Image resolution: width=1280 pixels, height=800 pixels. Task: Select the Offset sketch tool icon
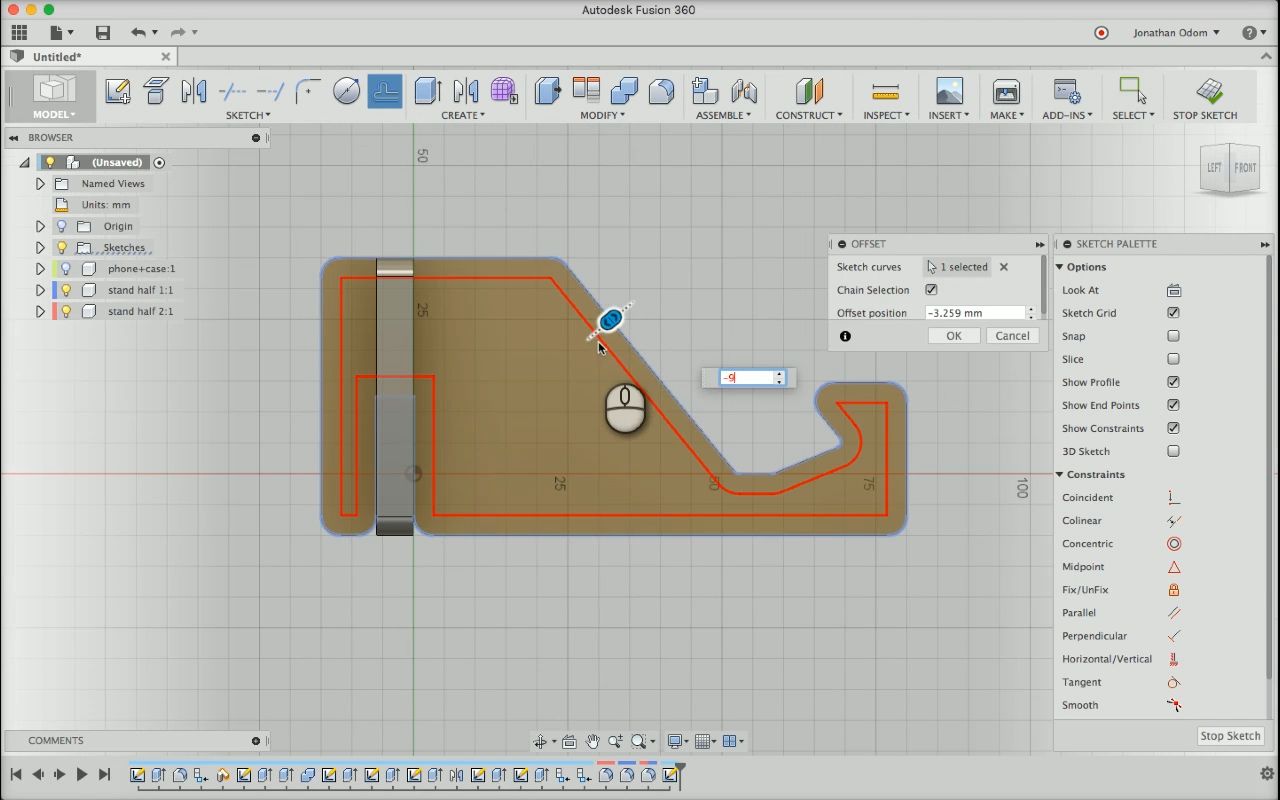coord(385,92)
